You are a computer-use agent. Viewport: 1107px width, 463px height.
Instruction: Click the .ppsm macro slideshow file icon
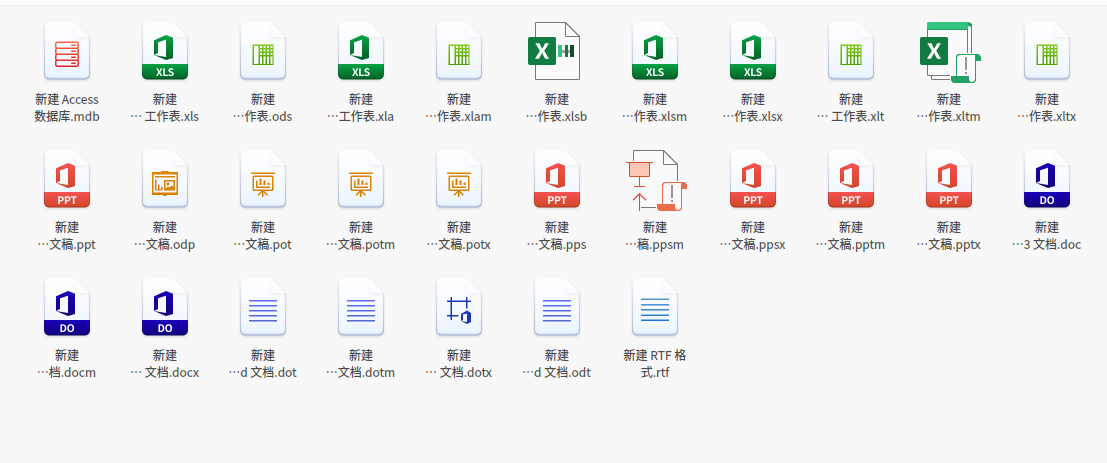657,180
